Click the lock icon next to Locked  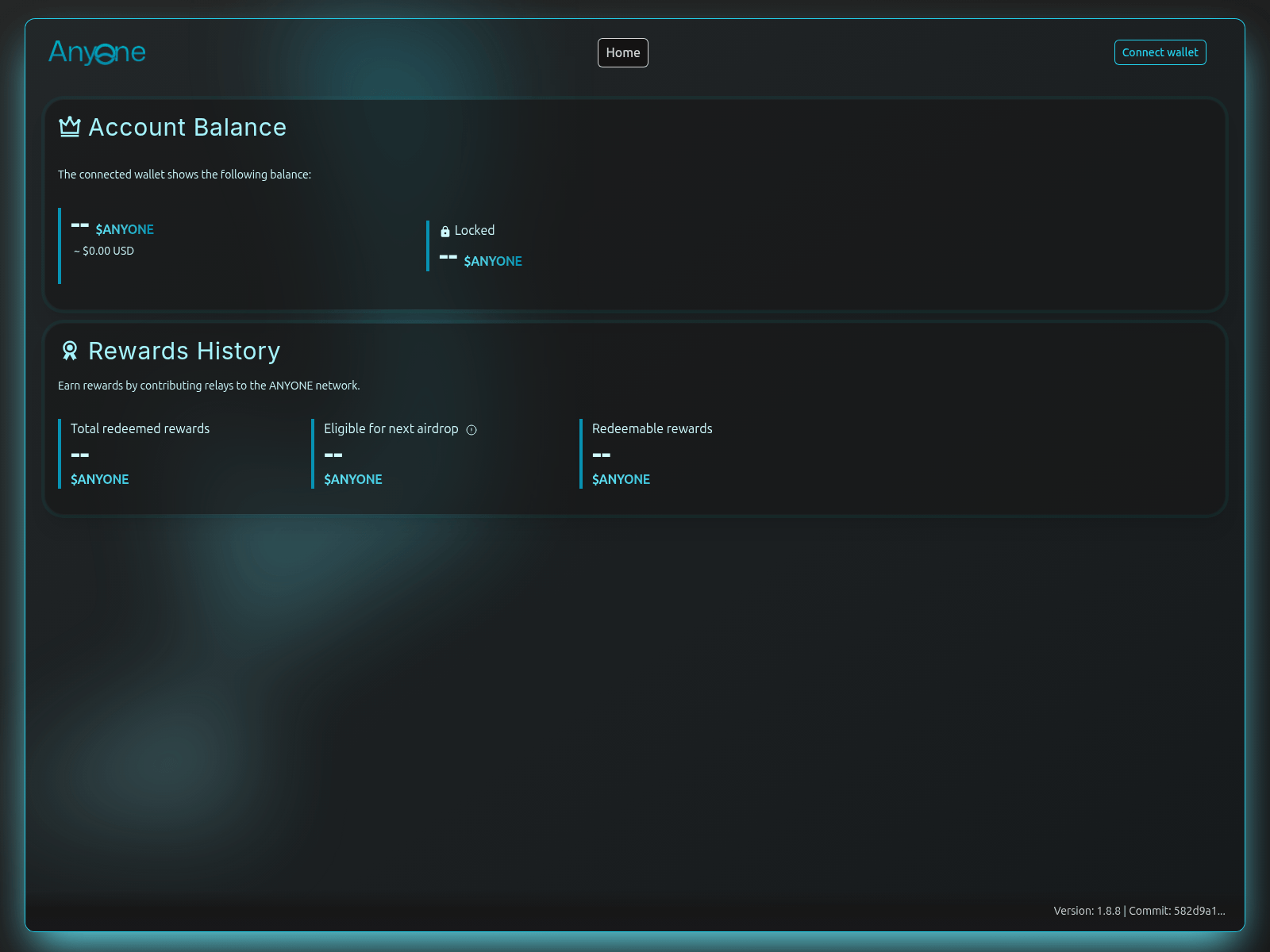445,232
